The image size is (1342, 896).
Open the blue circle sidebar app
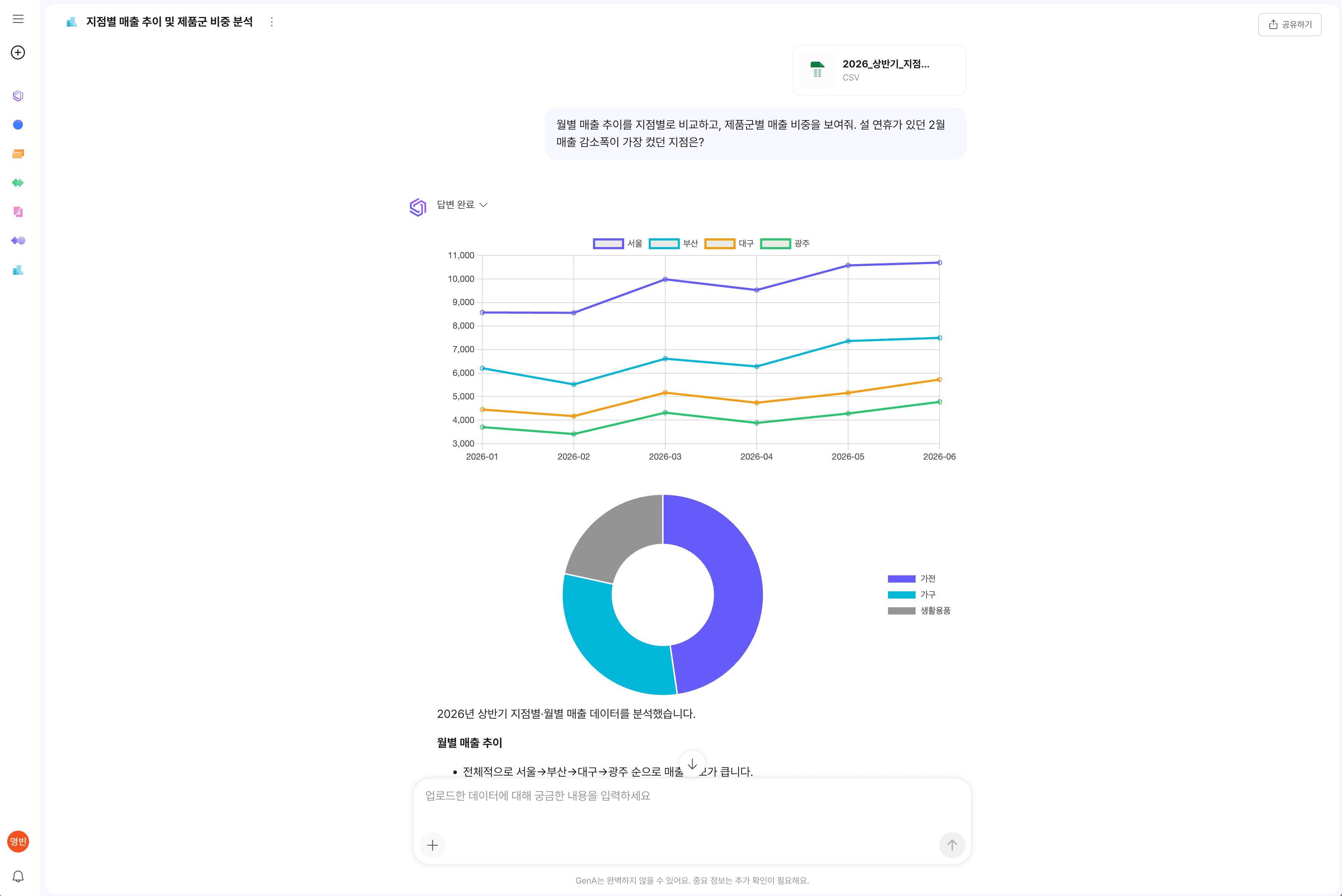click(x=18, y=124)
